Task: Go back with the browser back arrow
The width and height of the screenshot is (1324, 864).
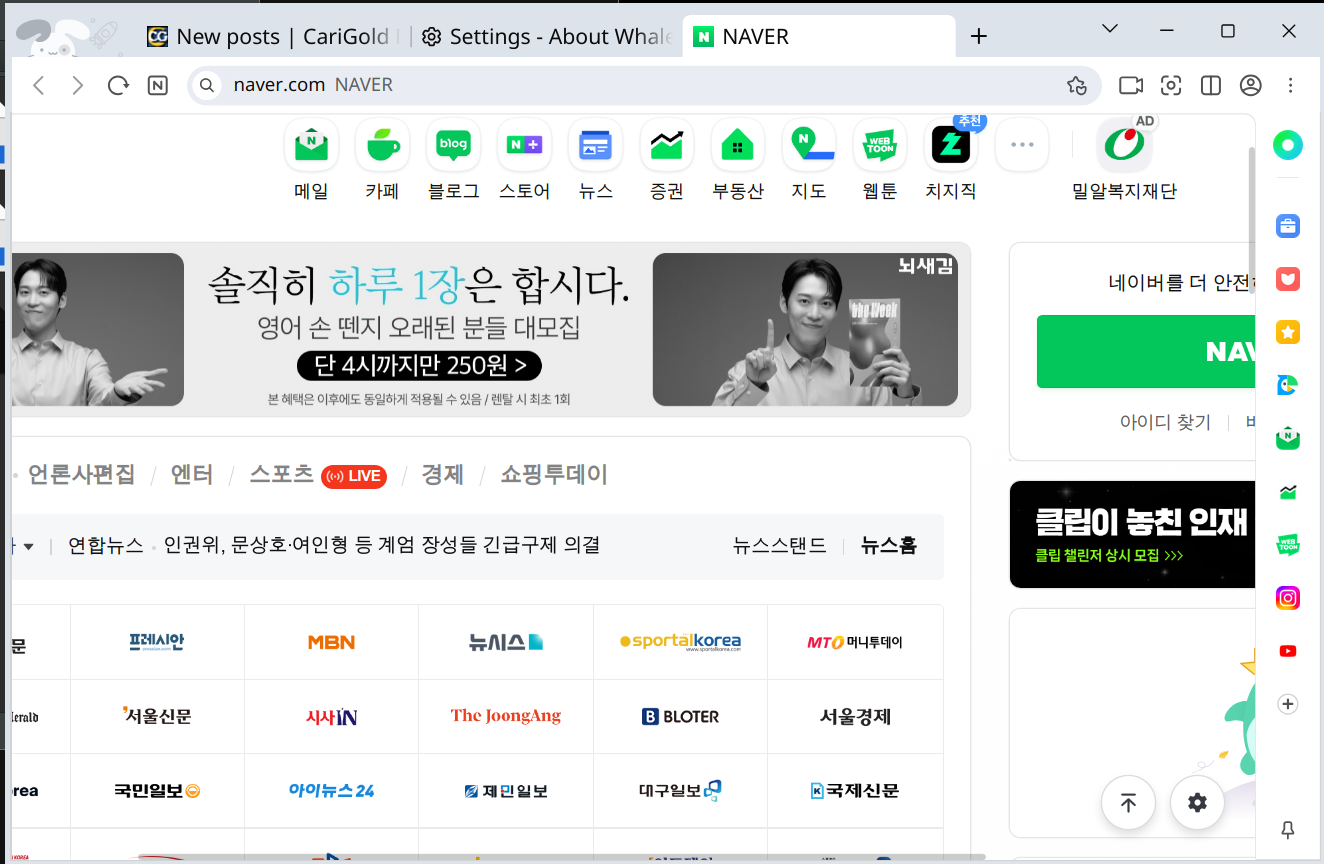Action: point(39,85)
